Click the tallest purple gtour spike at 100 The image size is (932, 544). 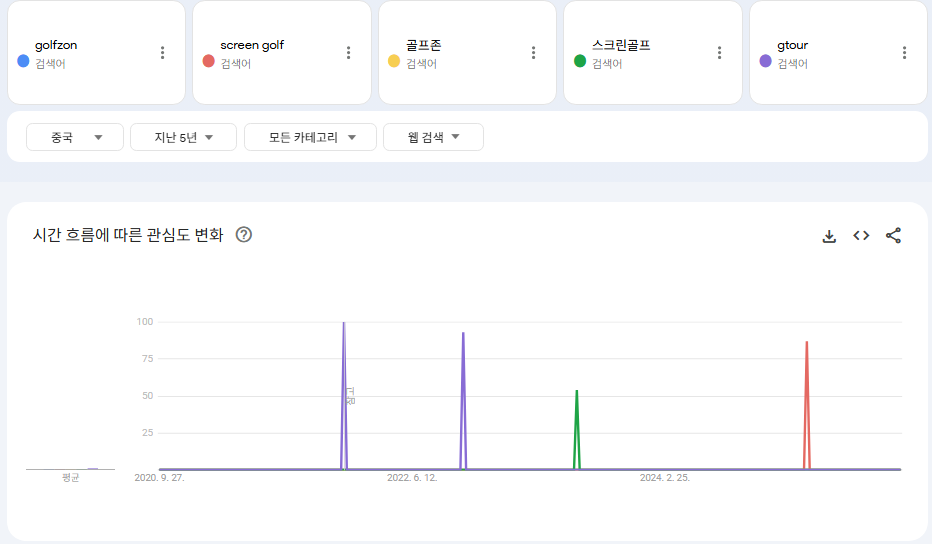pyautogui.click(x=344, y=395)
